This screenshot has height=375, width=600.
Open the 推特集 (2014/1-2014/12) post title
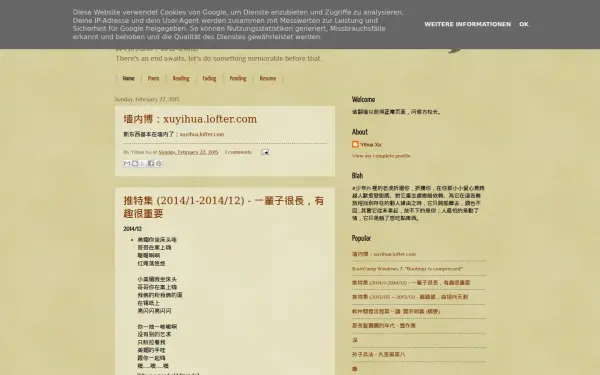(224, 207)
